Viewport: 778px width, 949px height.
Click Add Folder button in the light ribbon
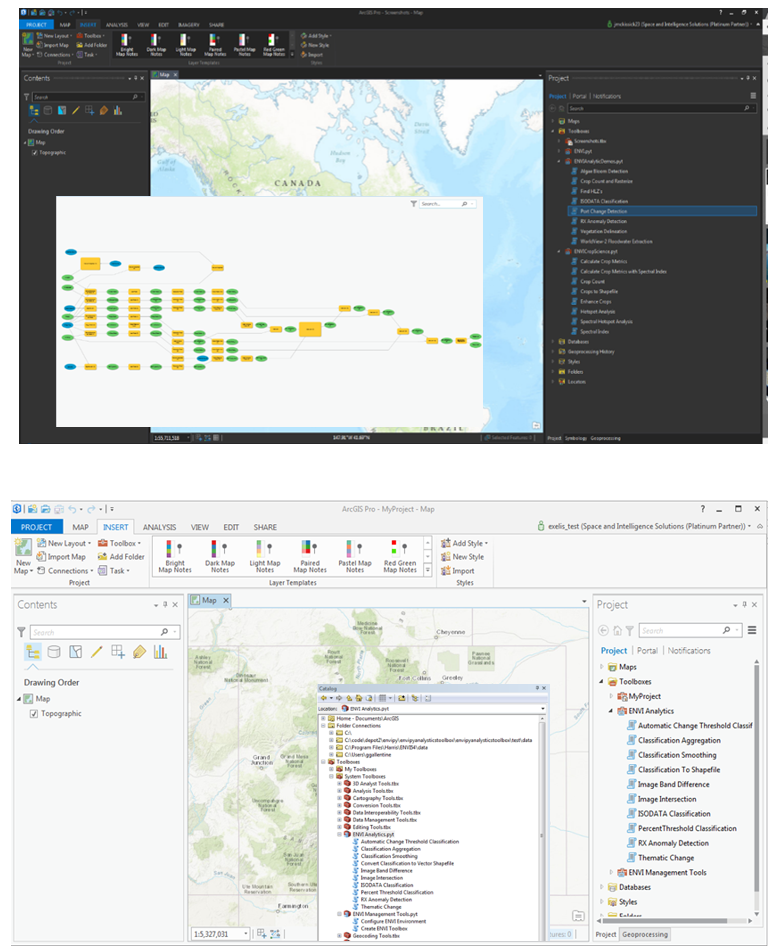(x=120, y=557)
